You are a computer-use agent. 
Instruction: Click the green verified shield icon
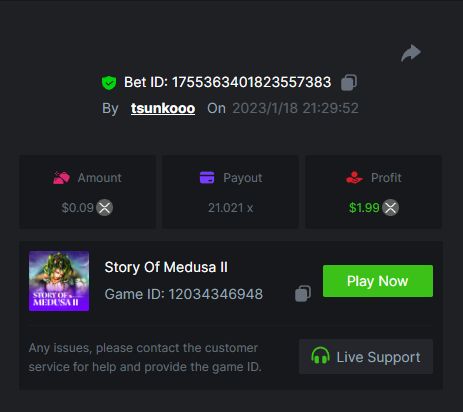tap(109, 83)
